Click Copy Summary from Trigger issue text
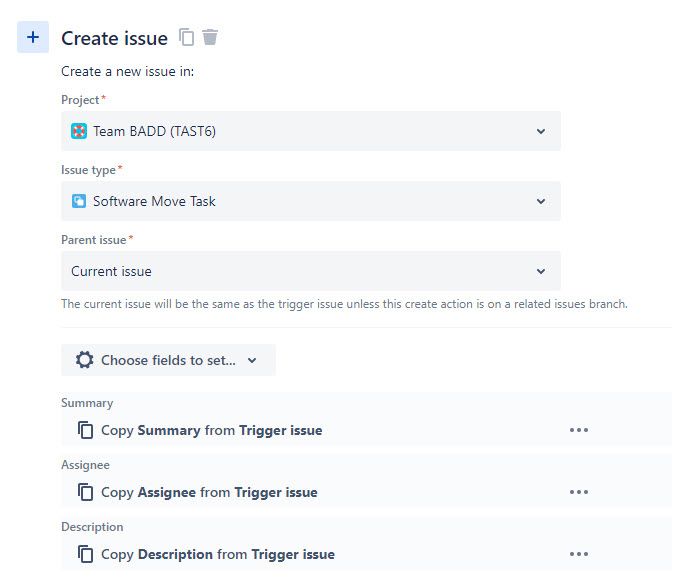Screen dimensions: 686x588 click(x=212, y=430)
